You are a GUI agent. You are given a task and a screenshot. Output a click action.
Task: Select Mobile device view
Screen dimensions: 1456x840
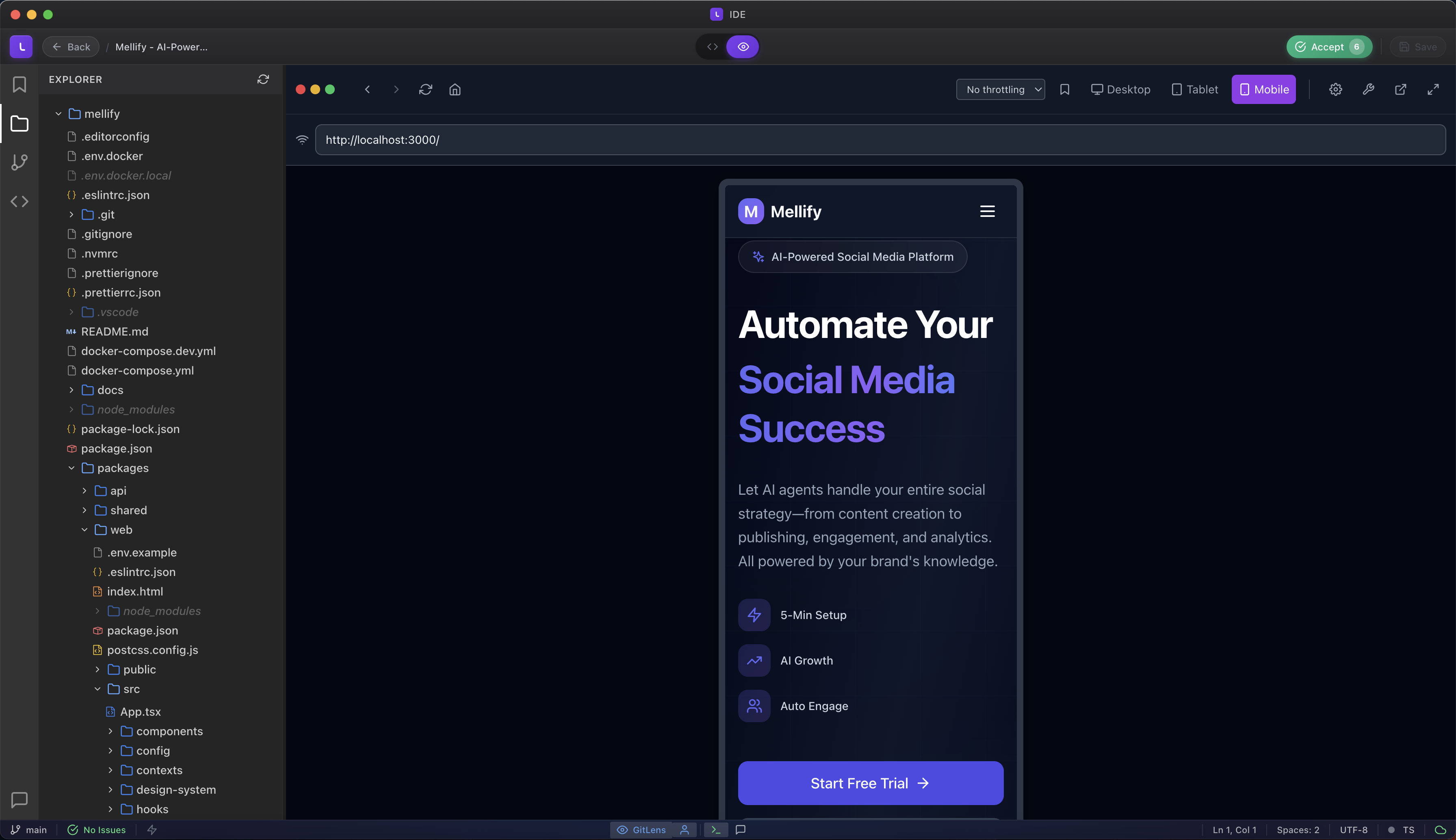1263,89
